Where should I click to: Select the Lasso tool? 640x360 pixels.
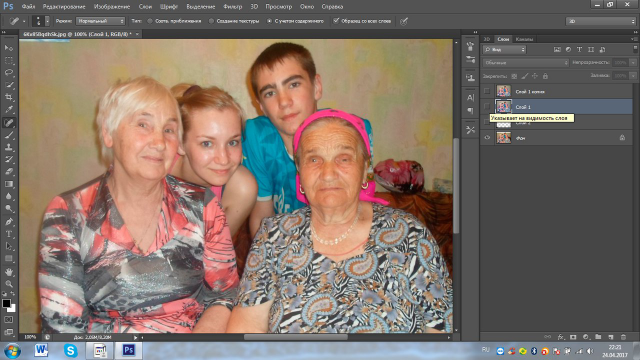(9, 73)
